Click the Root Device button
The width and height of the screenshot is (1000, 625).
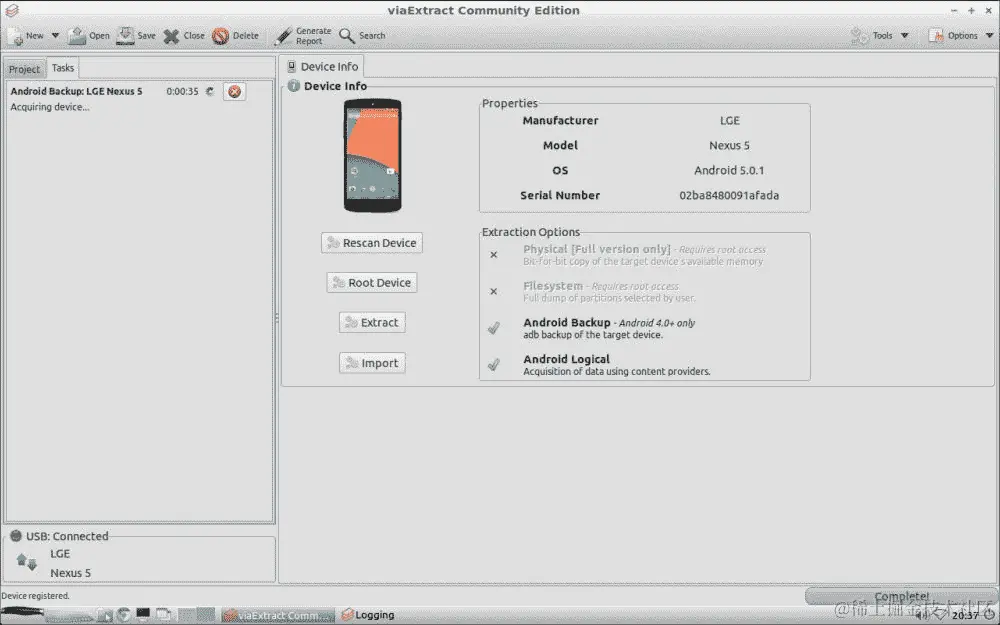pyautogui.click(x=372, y=283)
